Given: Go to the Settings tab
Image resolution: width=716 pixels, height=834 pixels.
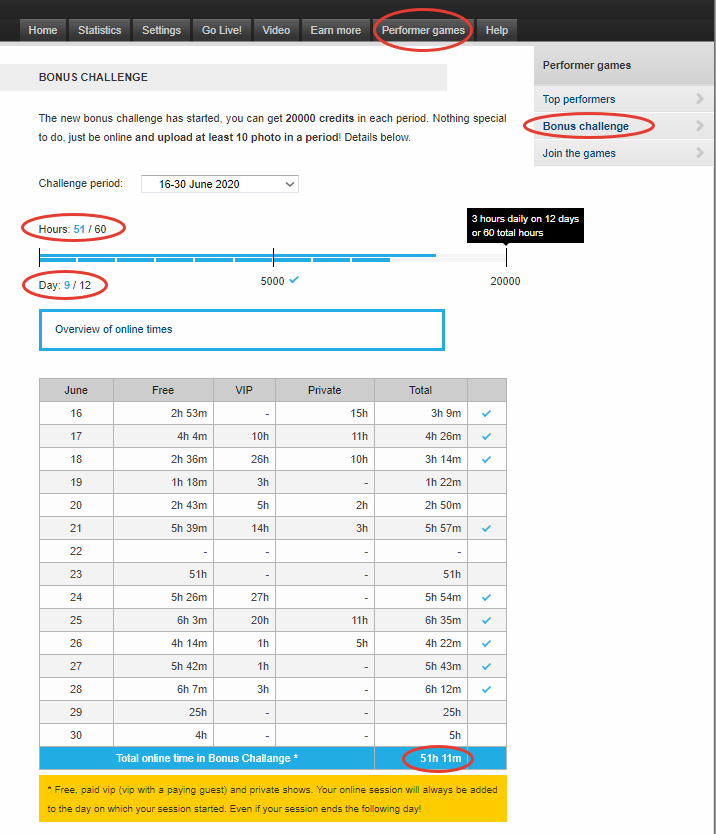Looking at the screenshot, I should pyautogui.click(x=161, y=30).
